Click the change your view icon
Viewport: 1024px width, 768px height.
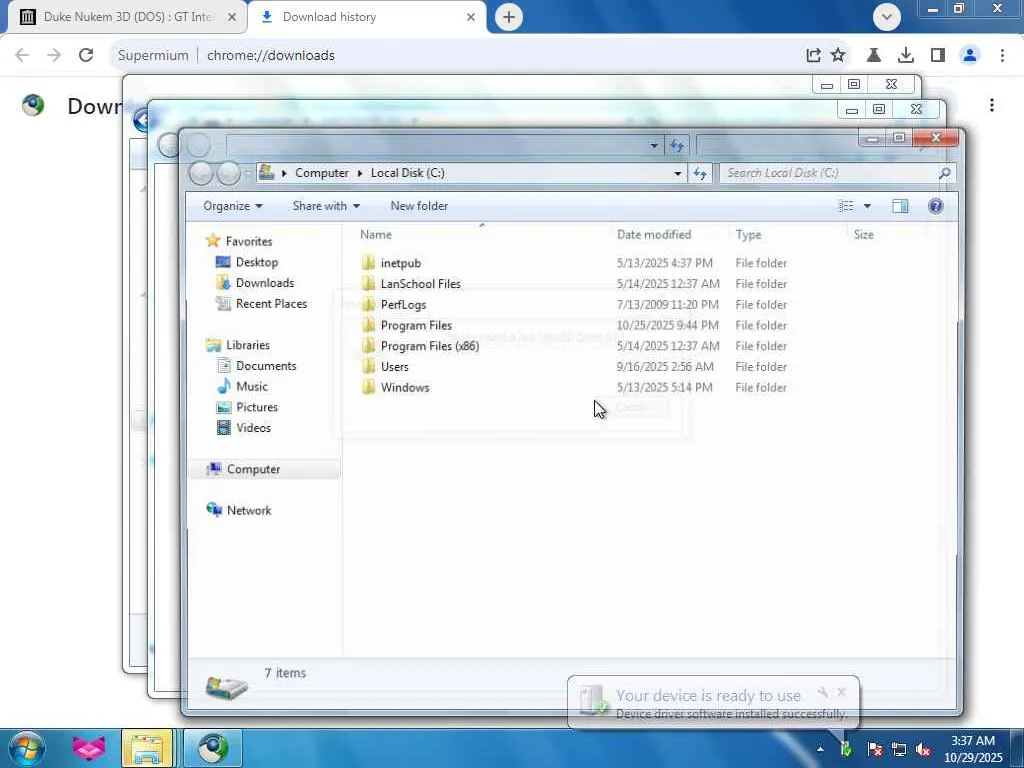(x=846, y=206)
